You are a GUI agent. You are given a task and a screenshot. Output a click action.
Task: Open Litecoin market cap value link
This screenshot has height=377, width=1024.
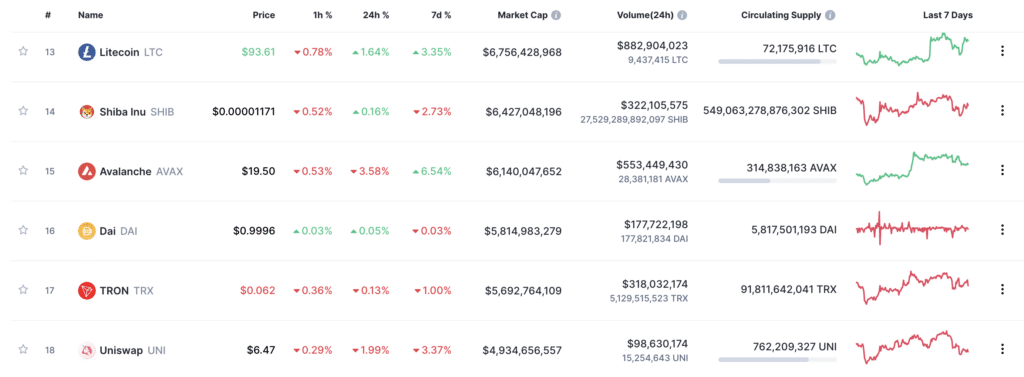[522, 52]
